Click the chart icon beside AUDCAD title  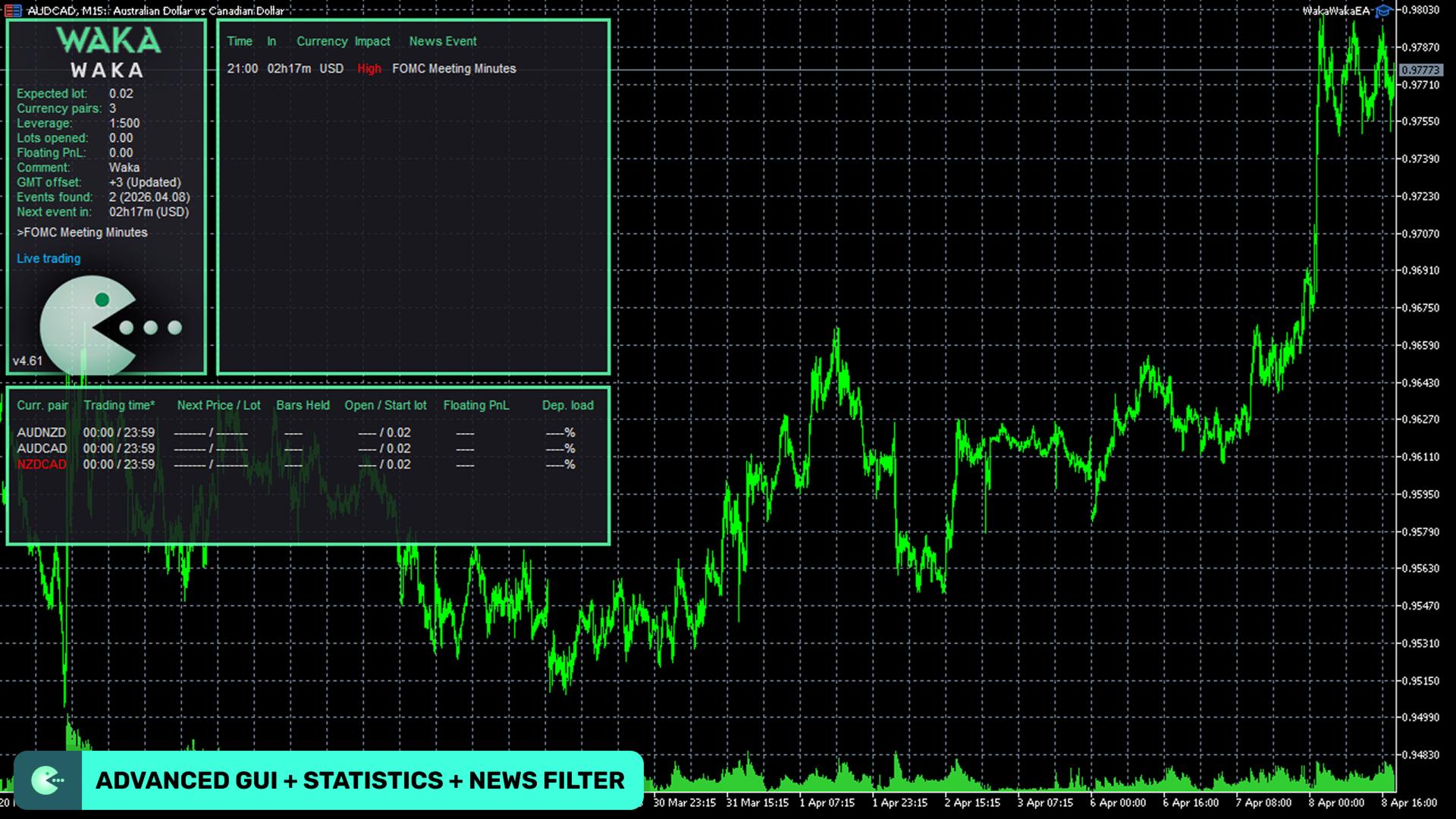(x=13, y=11)
